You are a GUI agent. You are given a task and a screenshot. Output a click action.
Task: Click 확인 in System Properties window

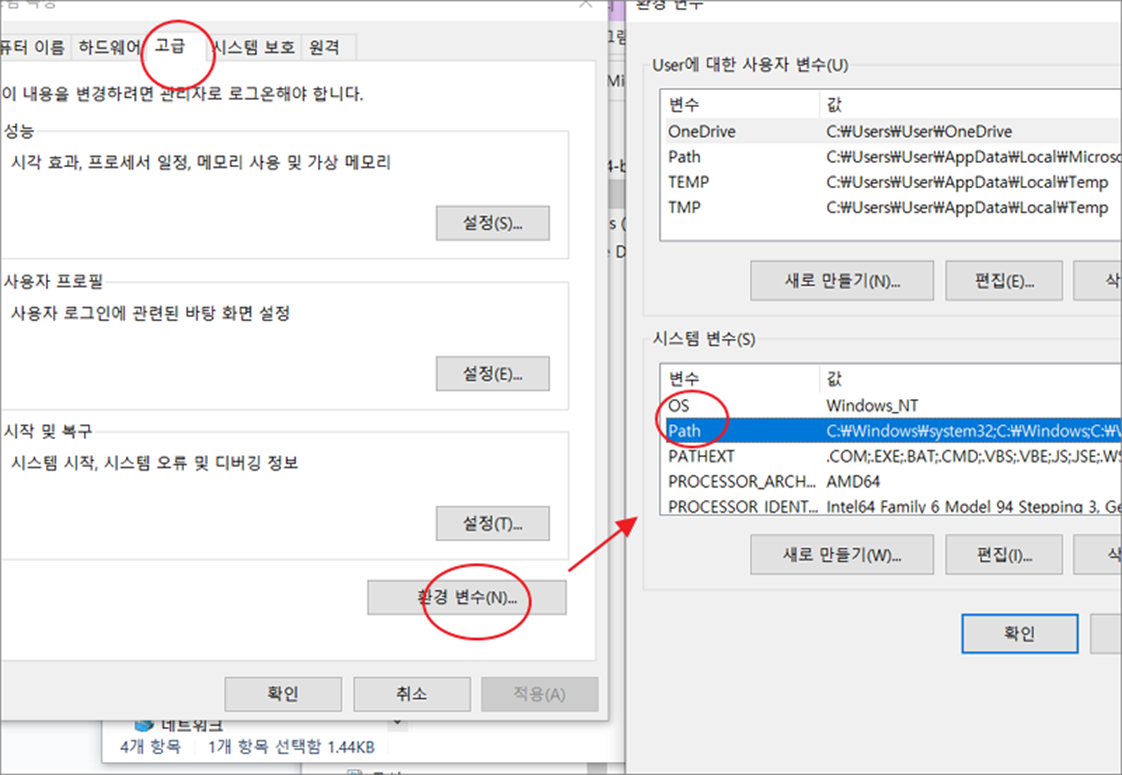pos(283,693)
